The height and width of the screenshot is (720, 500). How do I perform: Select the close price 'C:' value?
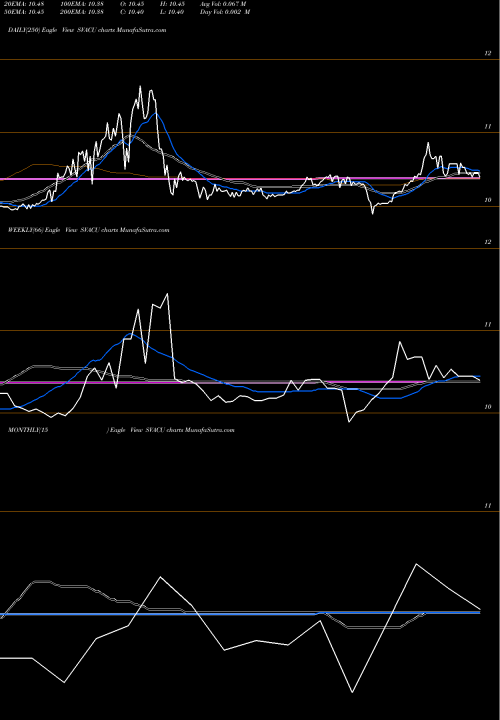point(132,12)
